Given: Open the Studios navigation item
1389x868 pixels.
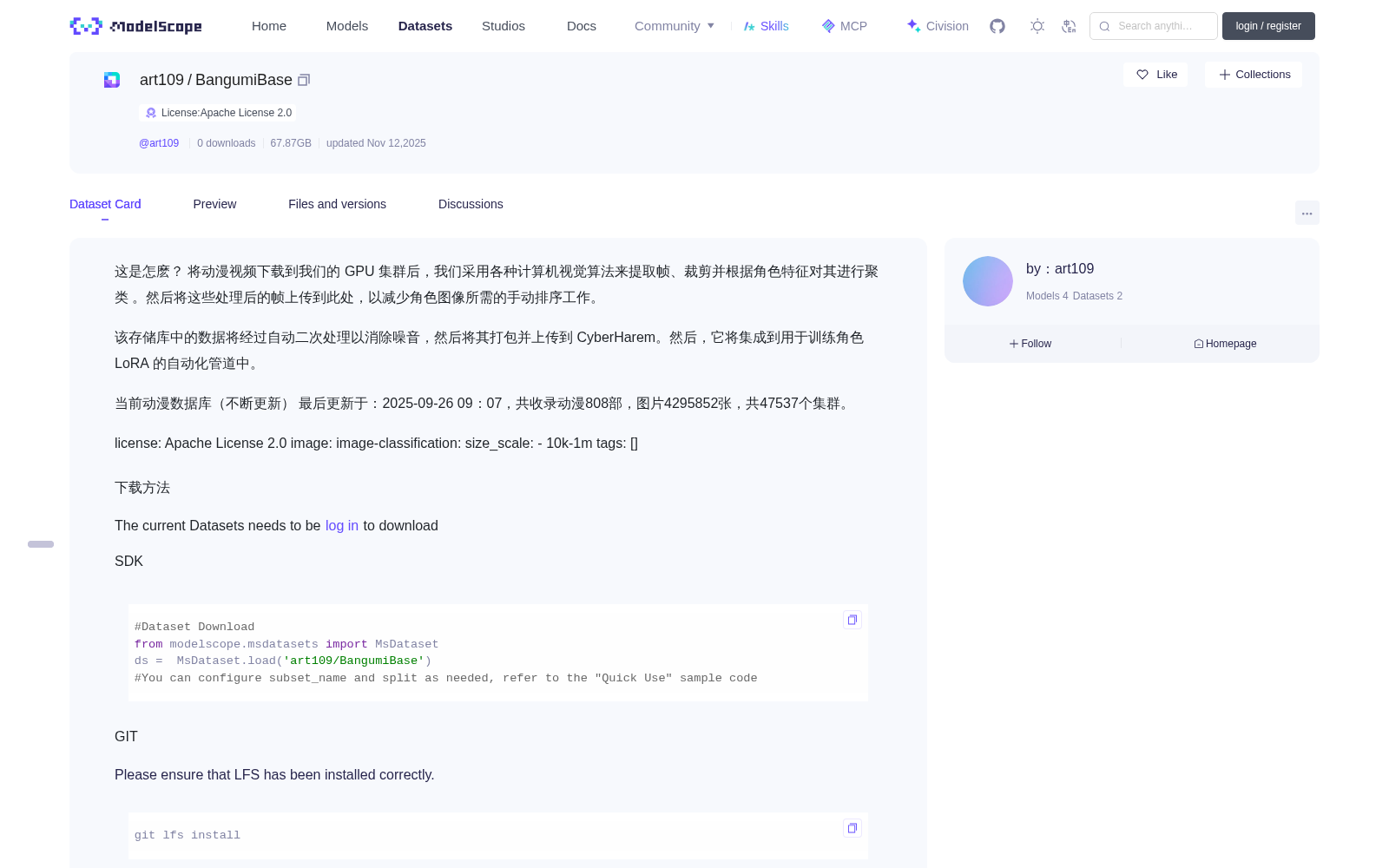Looking at the screenshot, I should [x=504, y=26].
